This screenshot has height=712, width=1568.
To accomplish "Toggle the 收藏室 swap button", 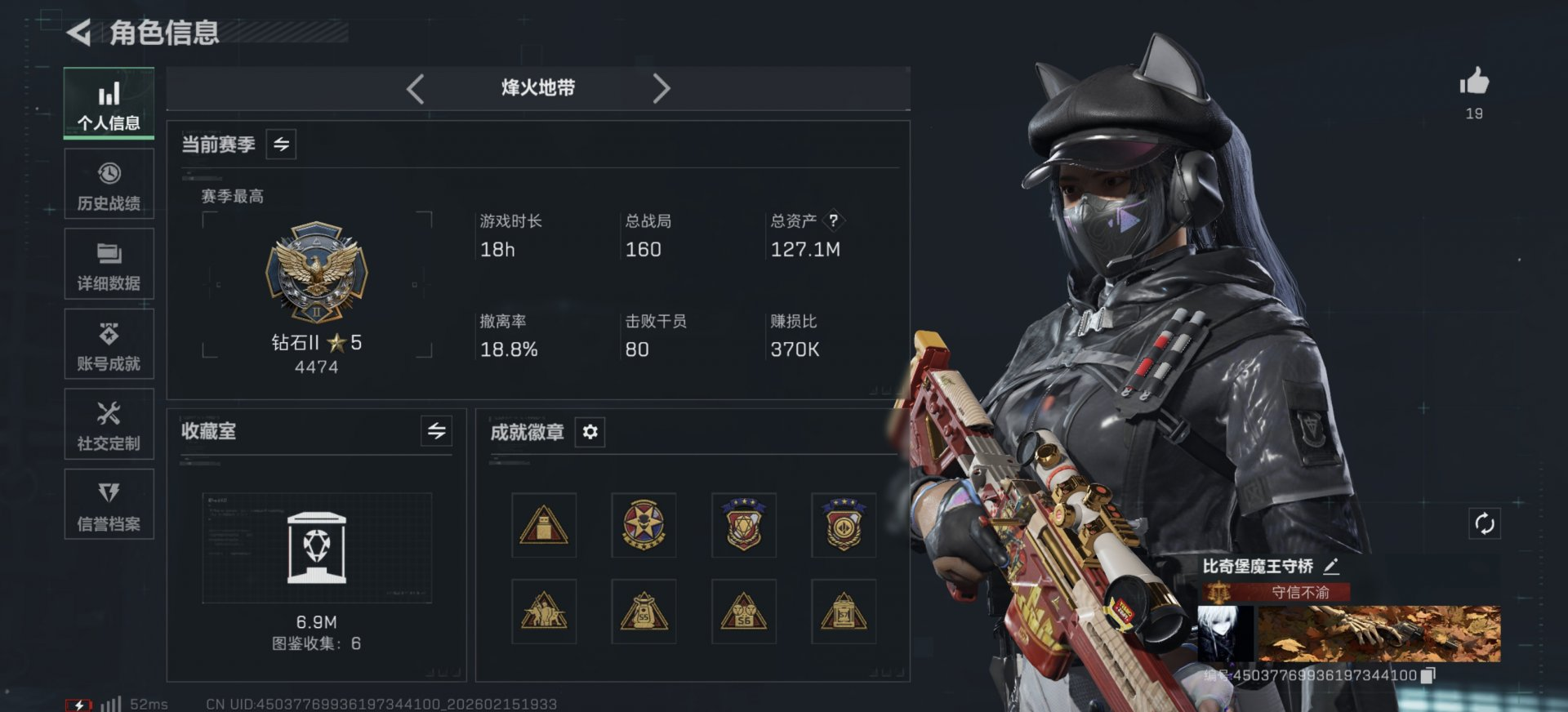I will coord(437,430).
